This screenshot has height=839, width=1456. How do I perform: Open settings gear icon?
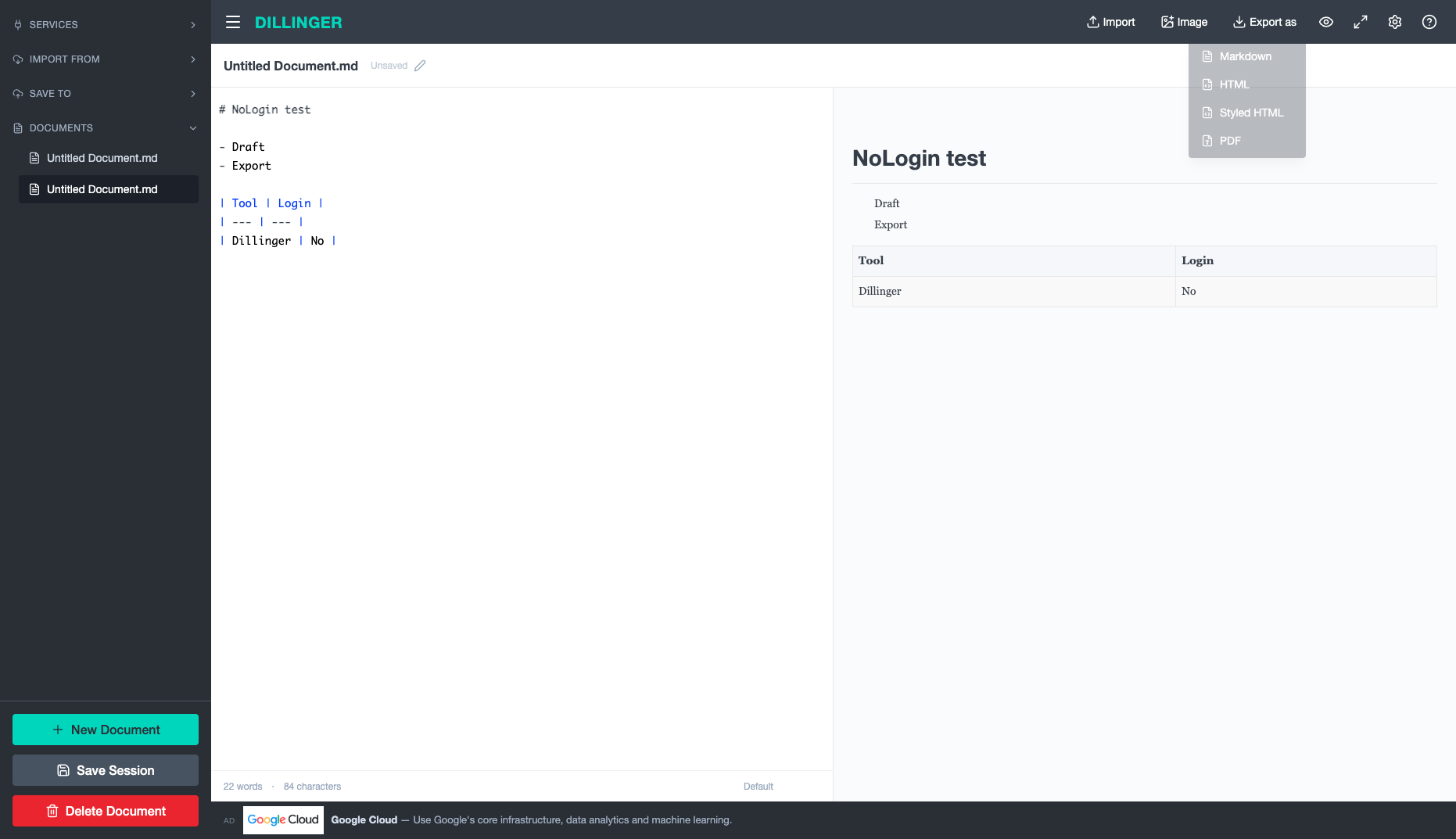[1395, 22]
